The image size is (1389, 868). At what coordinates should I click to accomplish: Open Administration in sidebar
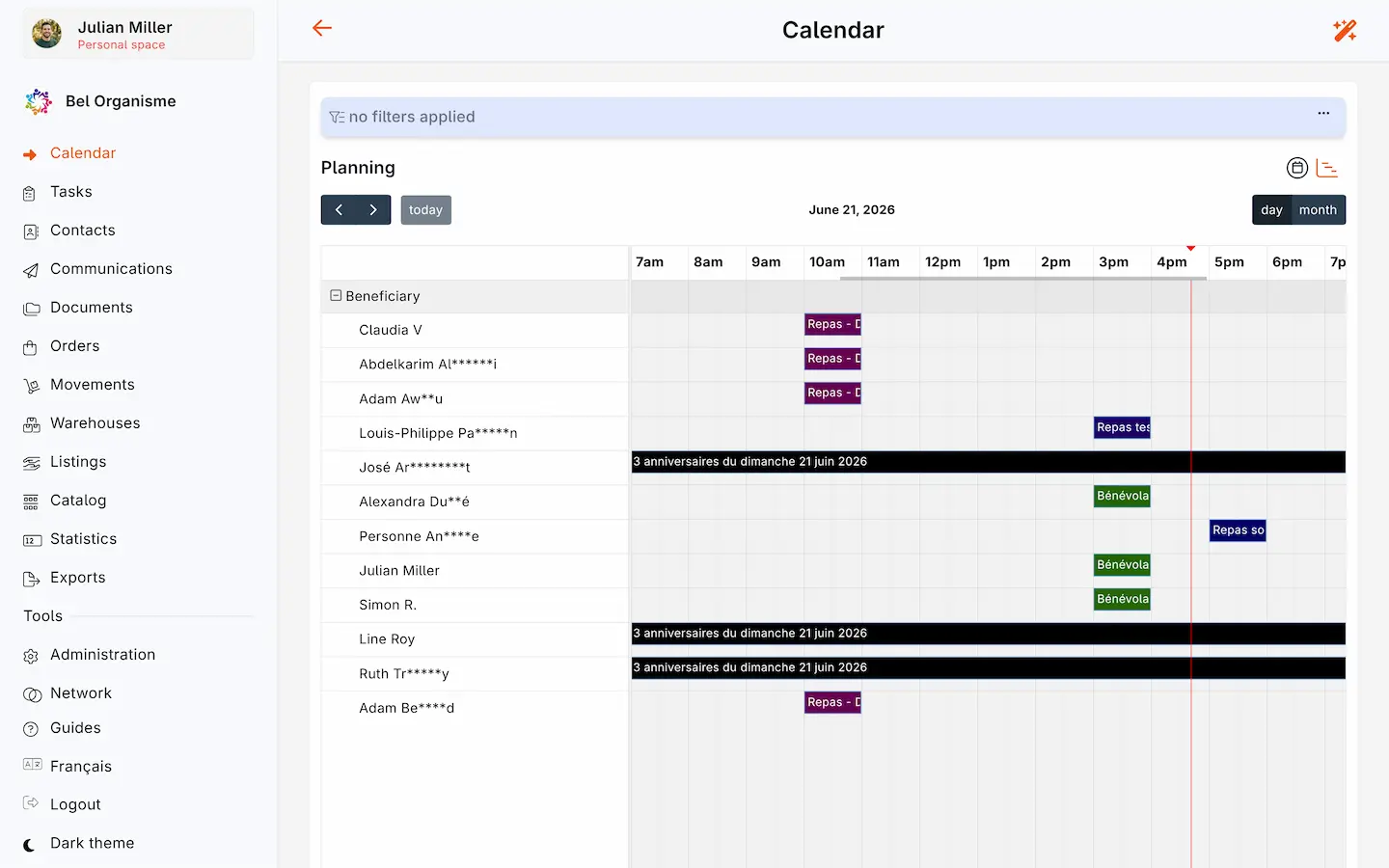tap(102, 655)
